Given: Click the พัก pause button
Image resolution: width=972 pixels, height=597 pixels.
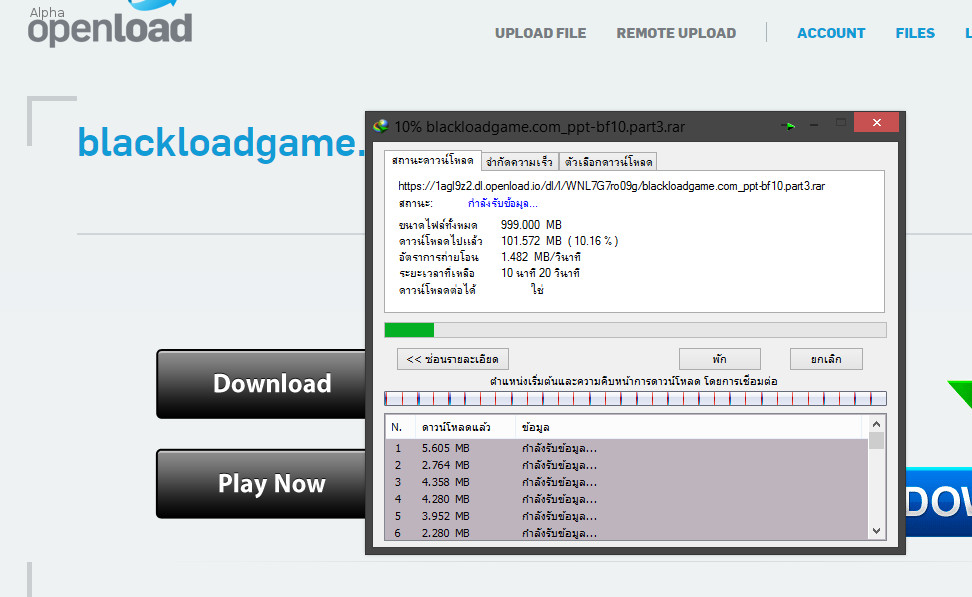Looking at the screenshot, I should point(720,359).
